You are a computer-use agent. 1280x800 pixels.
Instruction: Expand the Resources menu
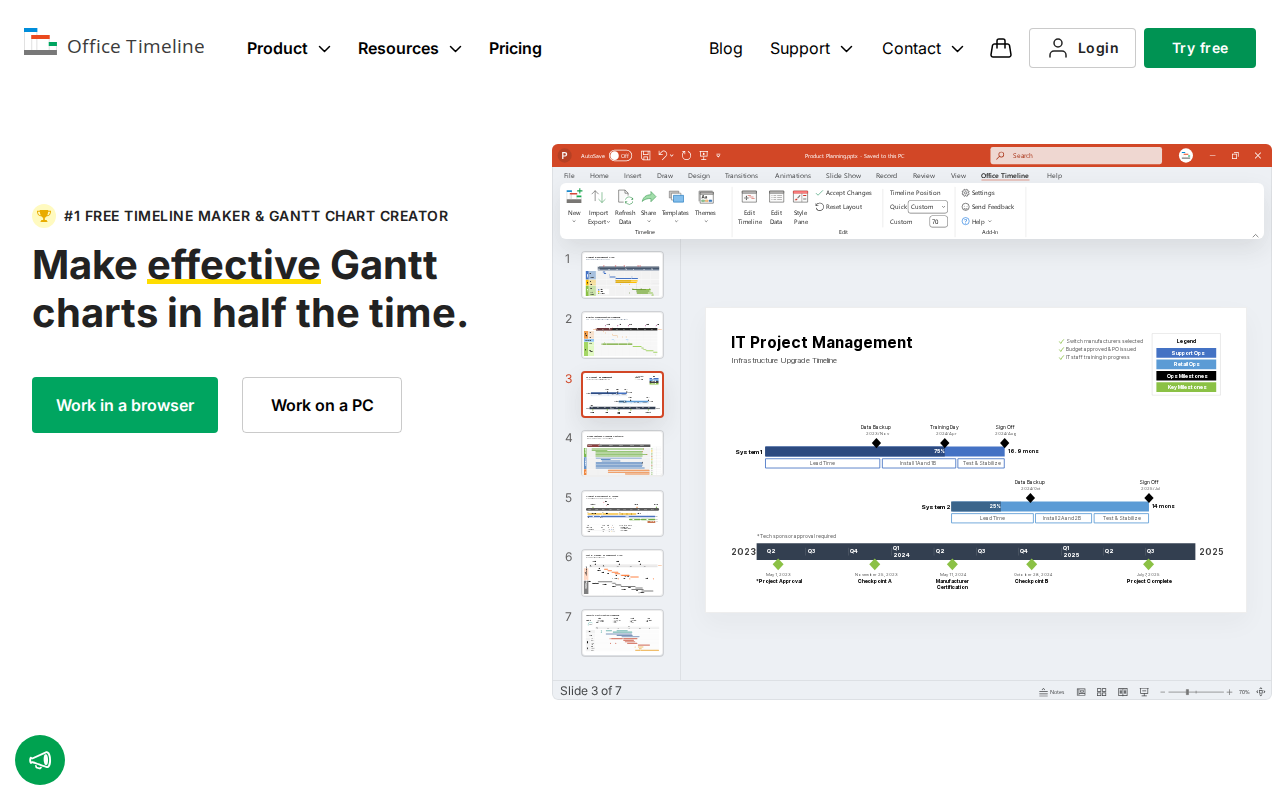coord(410,48)
